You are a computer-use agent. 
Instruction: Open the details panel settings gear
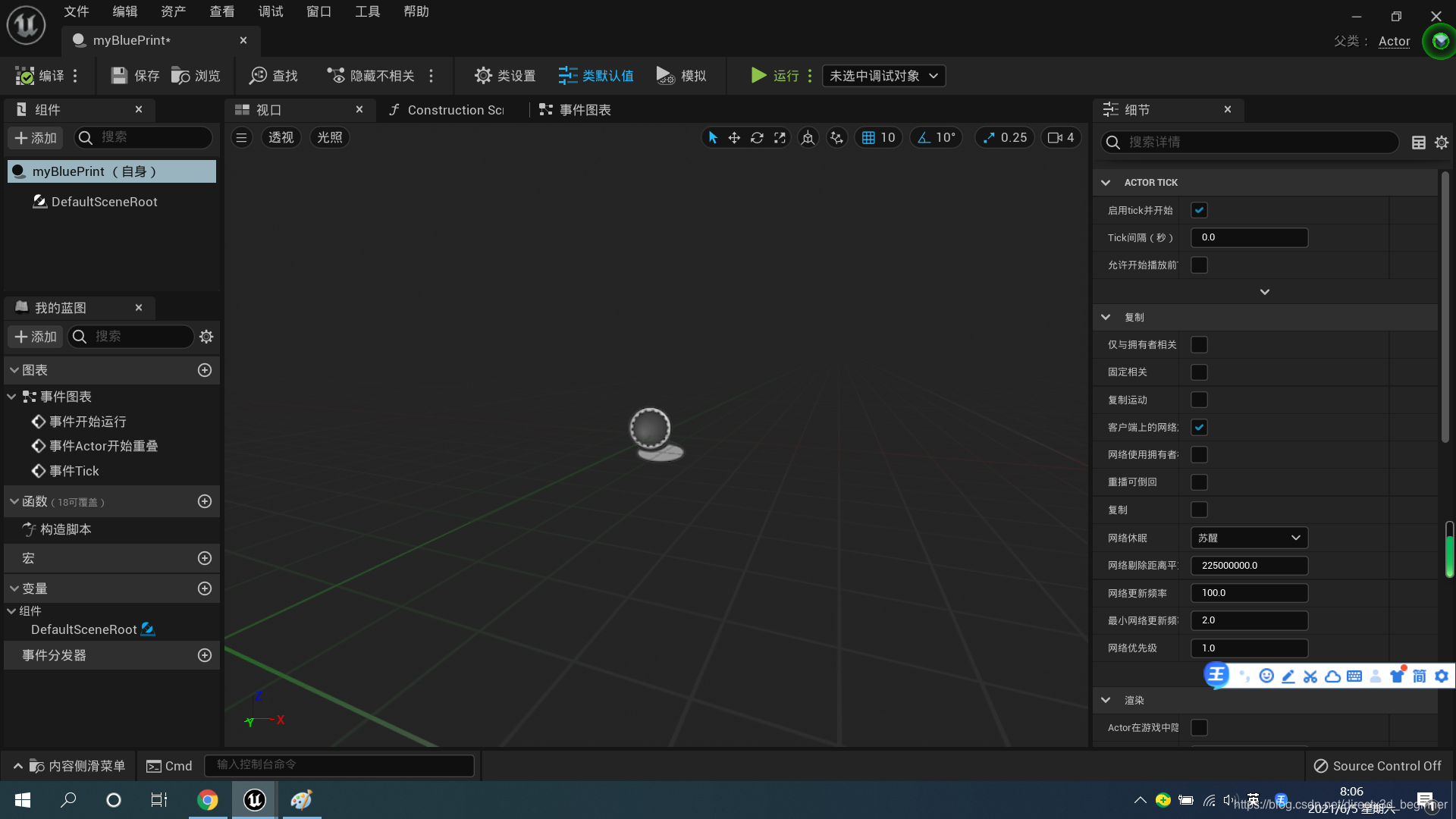[1442, 143]
